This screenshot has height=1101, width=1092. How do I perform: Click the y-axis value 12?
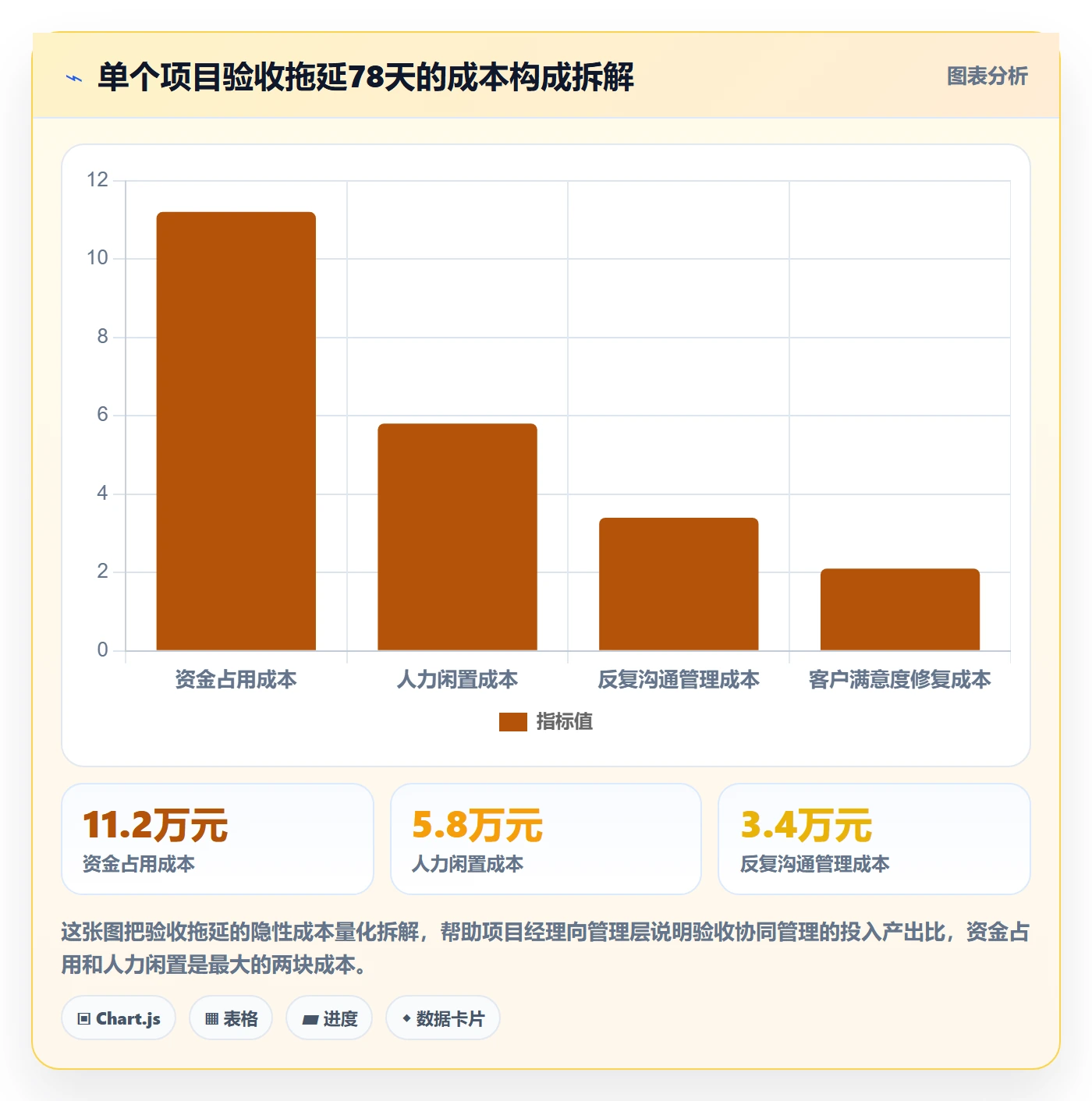pos(97,180)
